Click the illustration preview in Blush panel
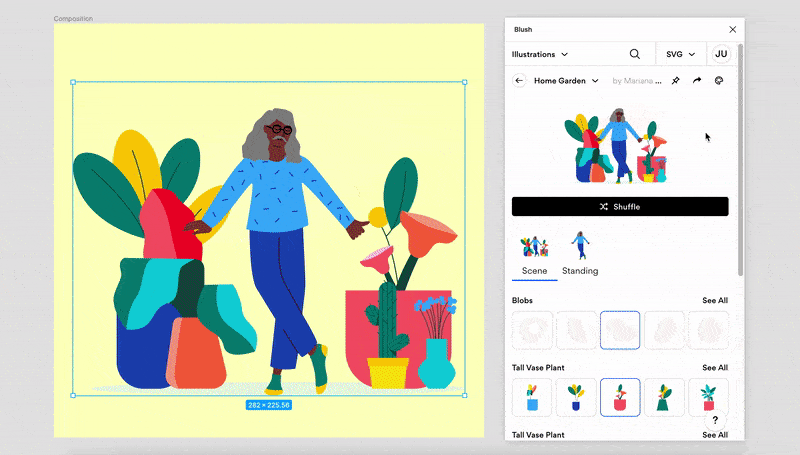The height and width of the screenshot is (455, 800). (x=616, y=146)
